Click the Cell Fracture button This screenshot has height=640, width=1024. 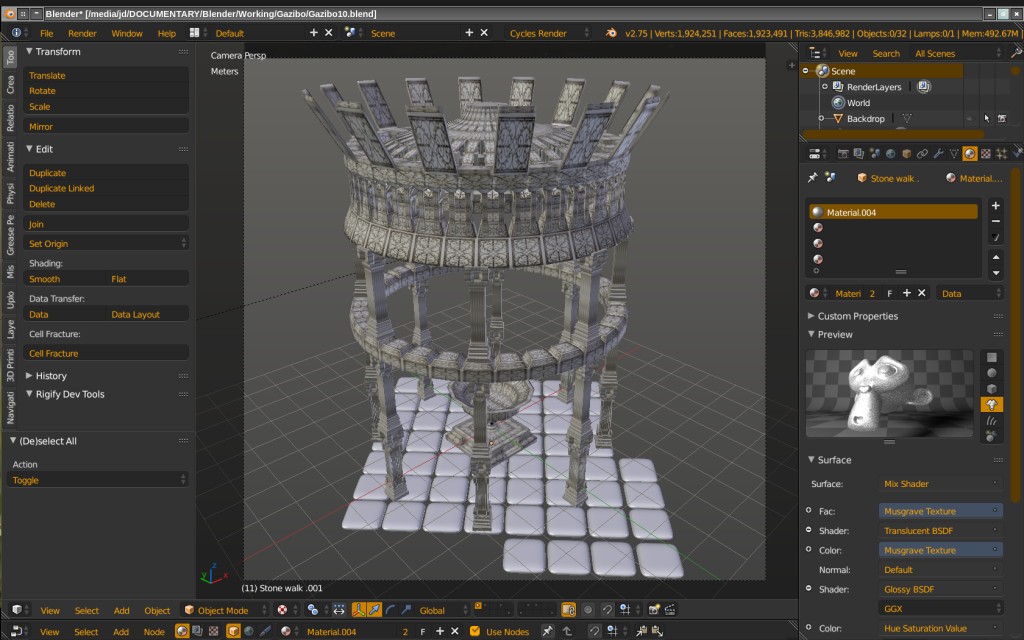pyautogui.click(x=105, y=352)
